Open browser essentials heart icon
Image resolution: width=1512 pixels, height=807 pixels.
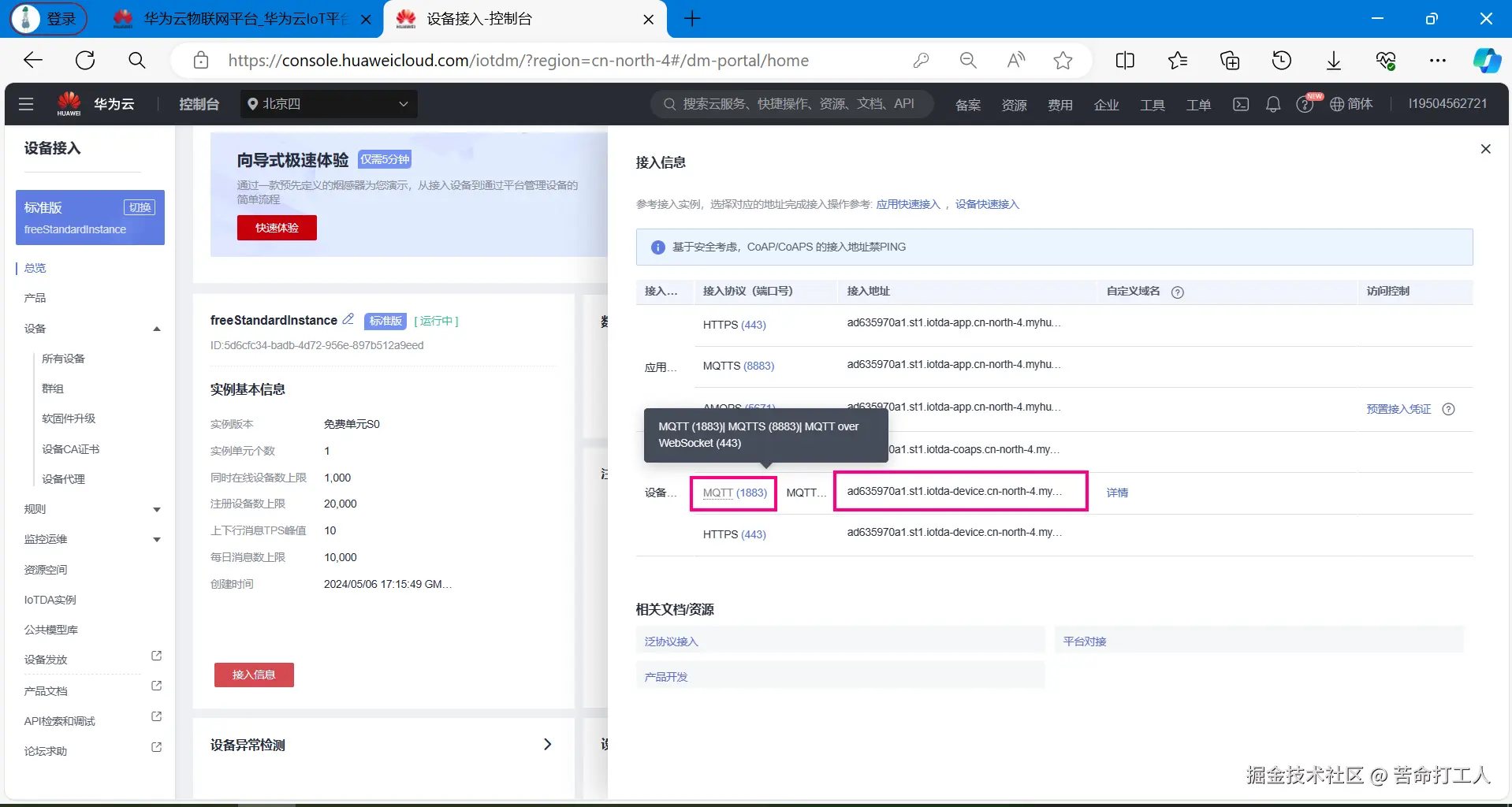point(1386,61)
